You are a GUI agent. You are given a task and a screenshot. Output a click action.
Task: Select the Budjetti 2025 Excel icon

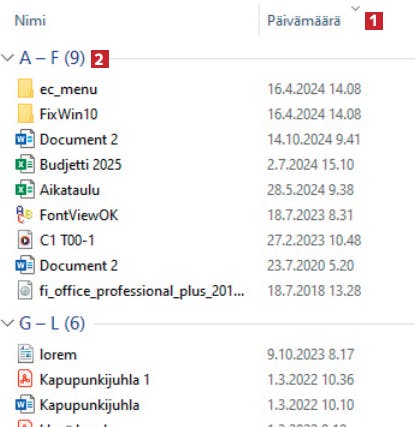click(x=25, y=164)
